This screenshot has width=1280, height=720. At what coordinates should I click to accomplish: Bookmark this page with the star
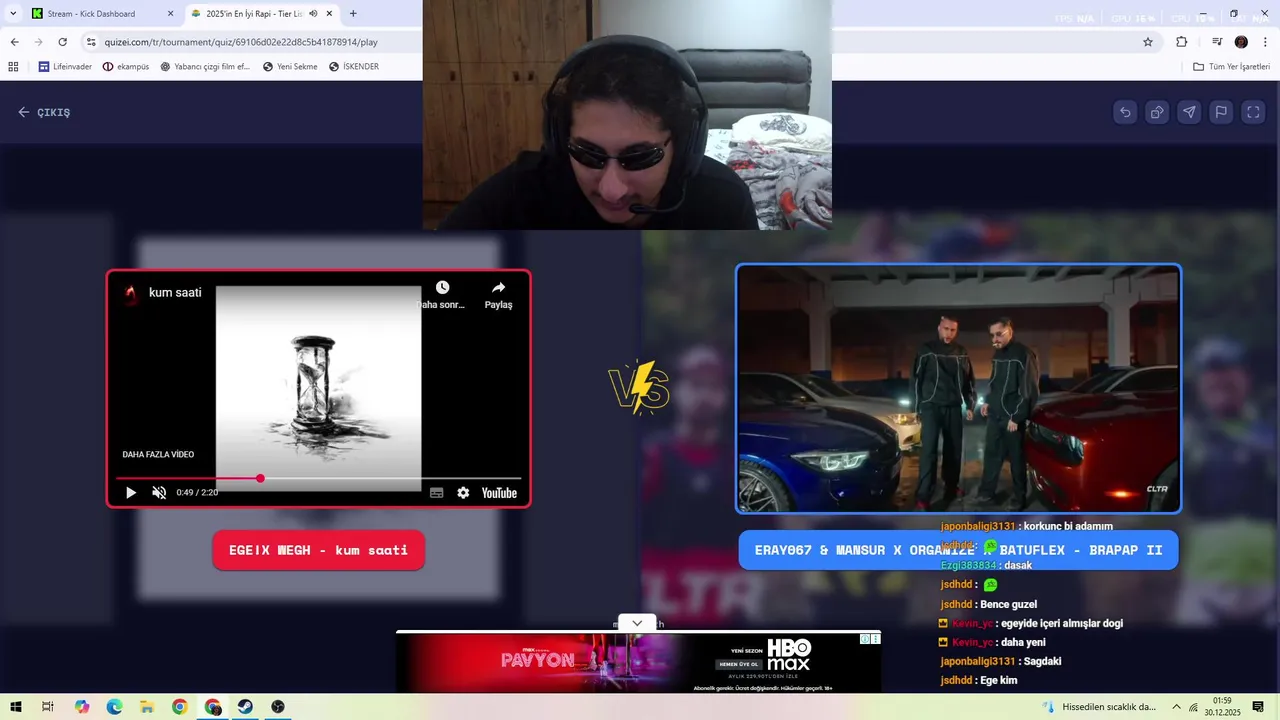coord(1148,42)
